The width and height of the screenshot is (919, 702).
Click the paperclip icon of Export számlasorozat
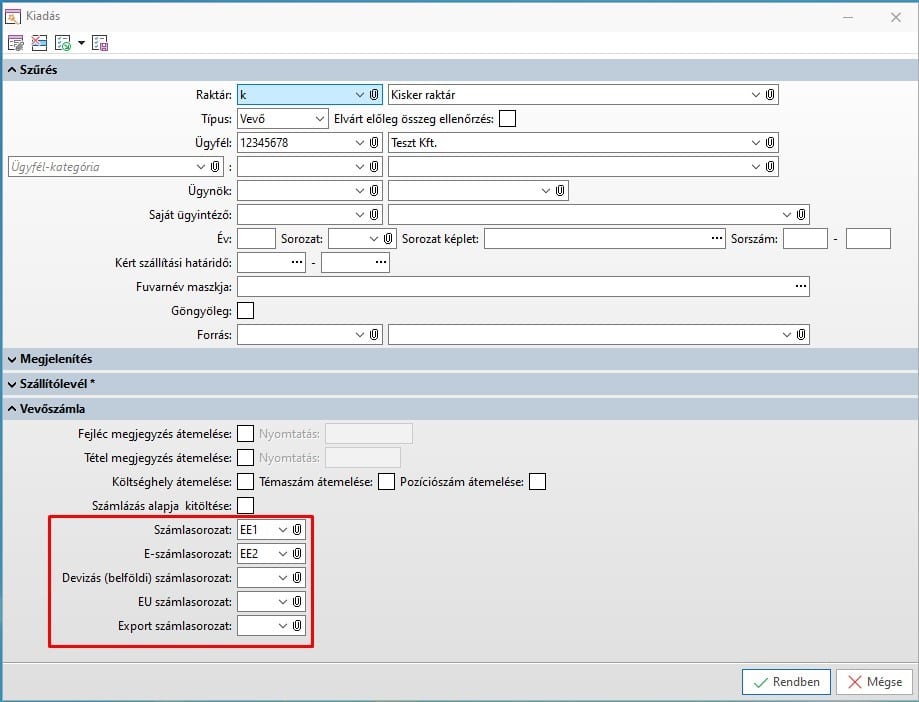297,626
